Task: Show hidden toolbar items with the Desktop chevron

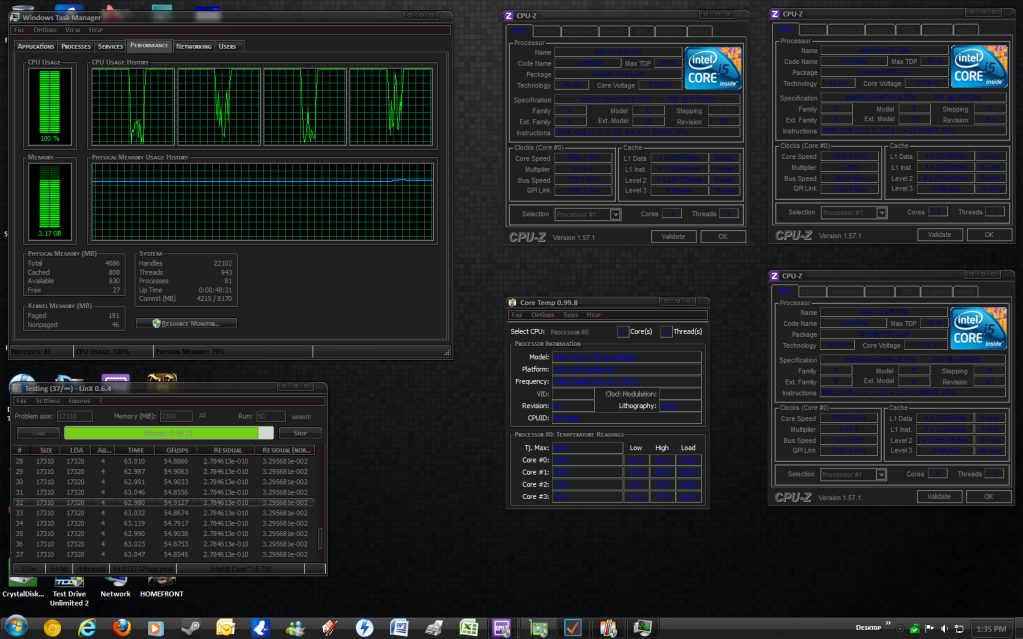Action: coord(888,623)
